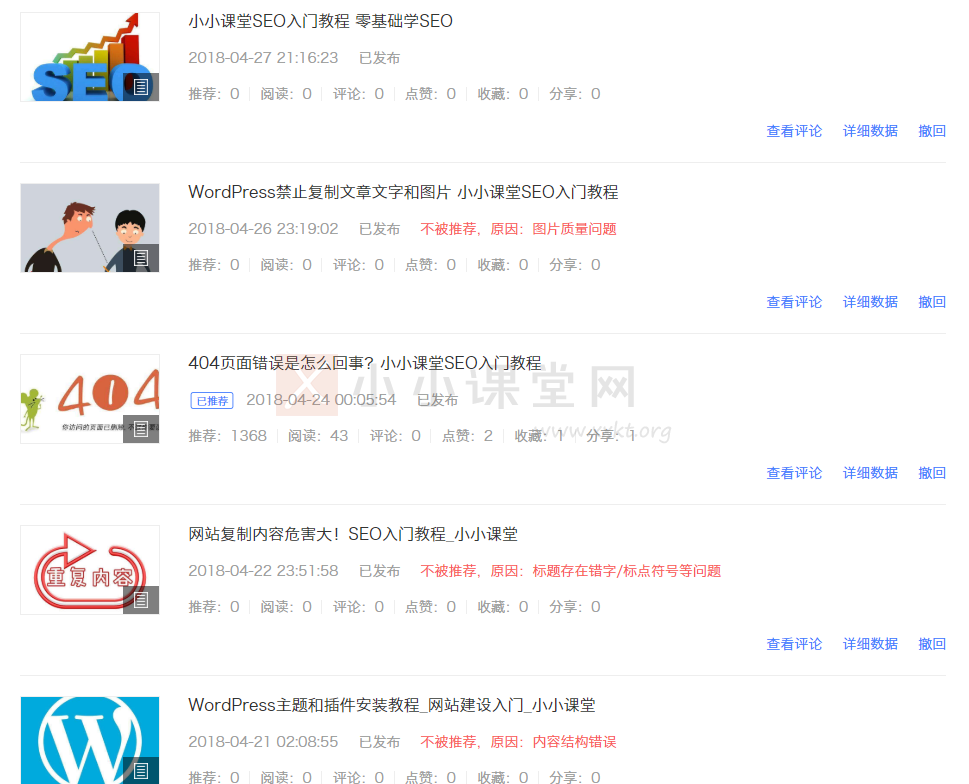This screenshot has height=784, width=969.
Task: Open the 重复内容 red arrow thumbnail
Action: tap(90, 570)
